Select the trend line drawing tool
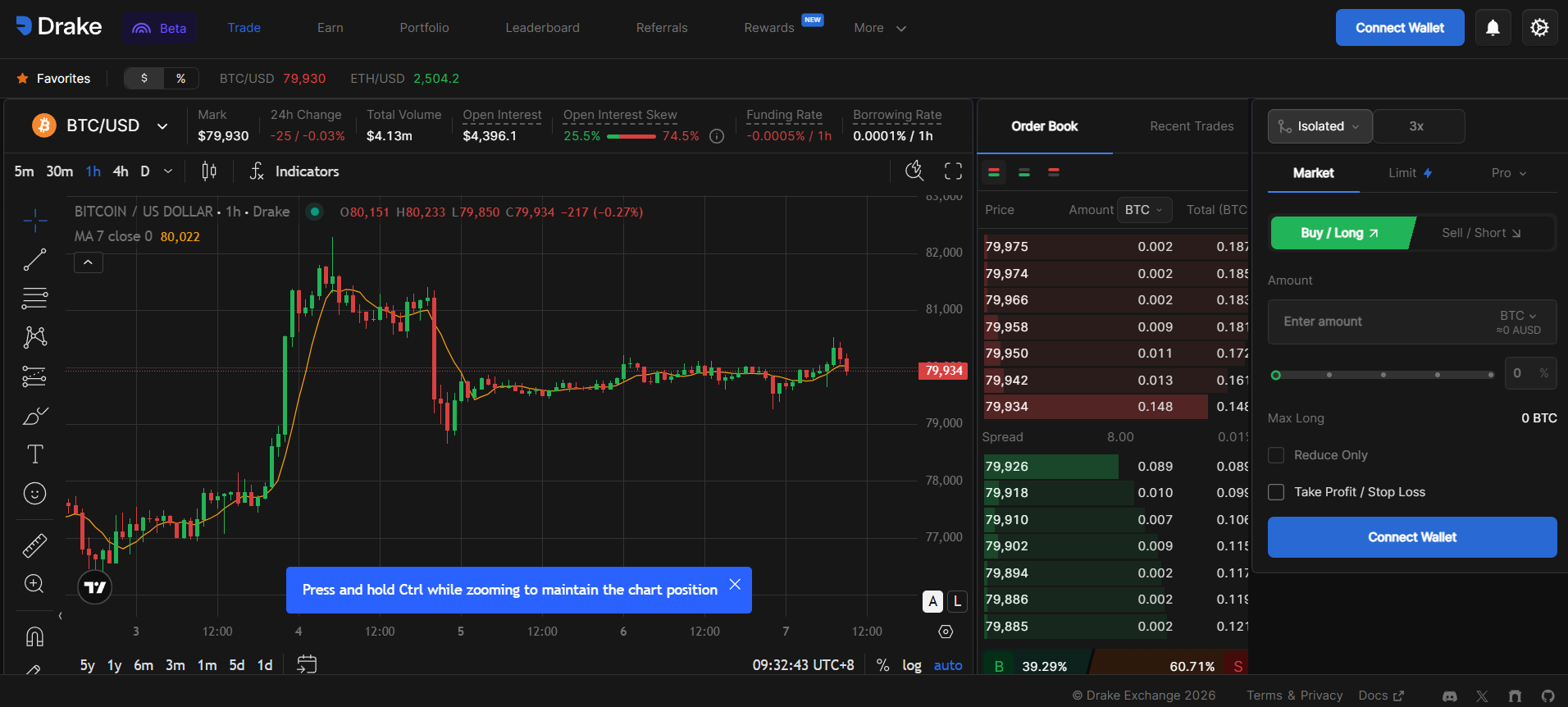1568x707 pixels. coord(34,259)
